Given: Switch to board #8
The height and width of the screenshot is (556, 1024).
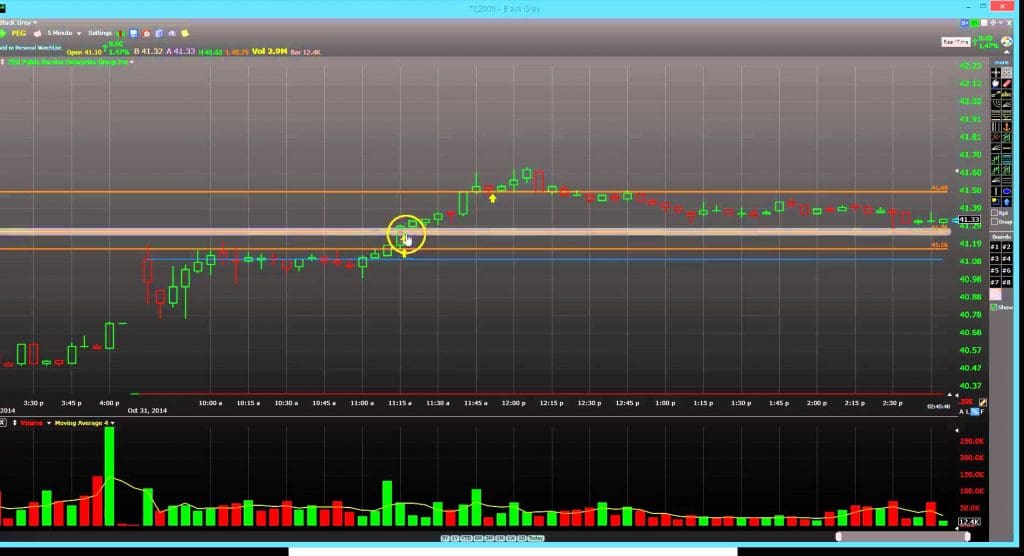Looking at the screenshot, I should click(x=1006, y=282).
